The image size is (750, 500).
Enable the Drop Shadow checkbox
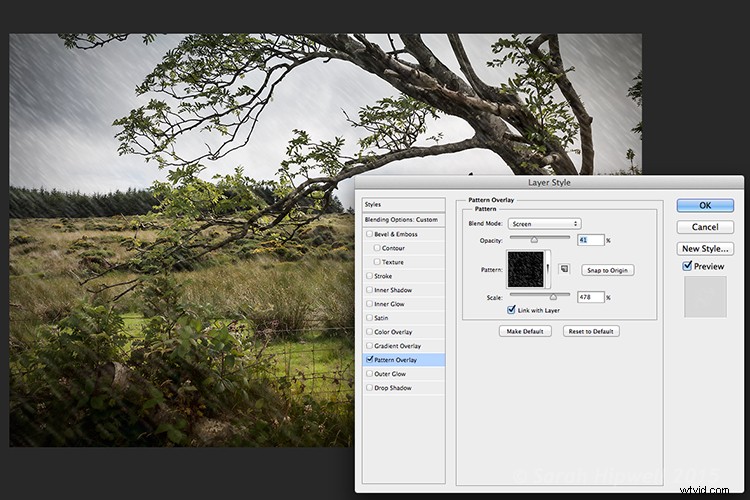click(x=369, y=387)
